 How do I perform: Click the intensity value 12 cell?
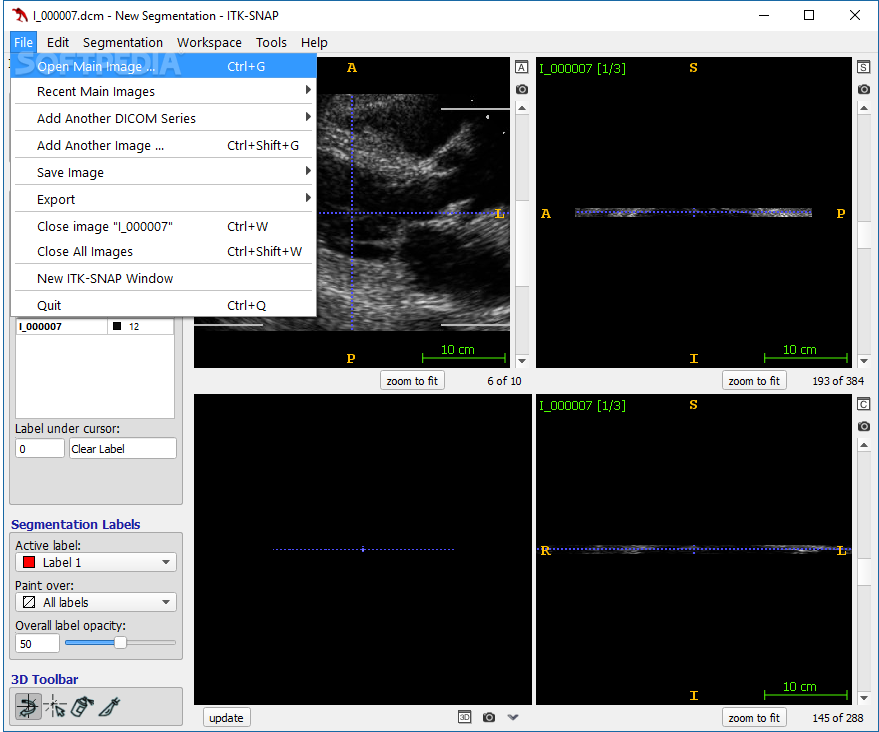click(x=141, y=326)
